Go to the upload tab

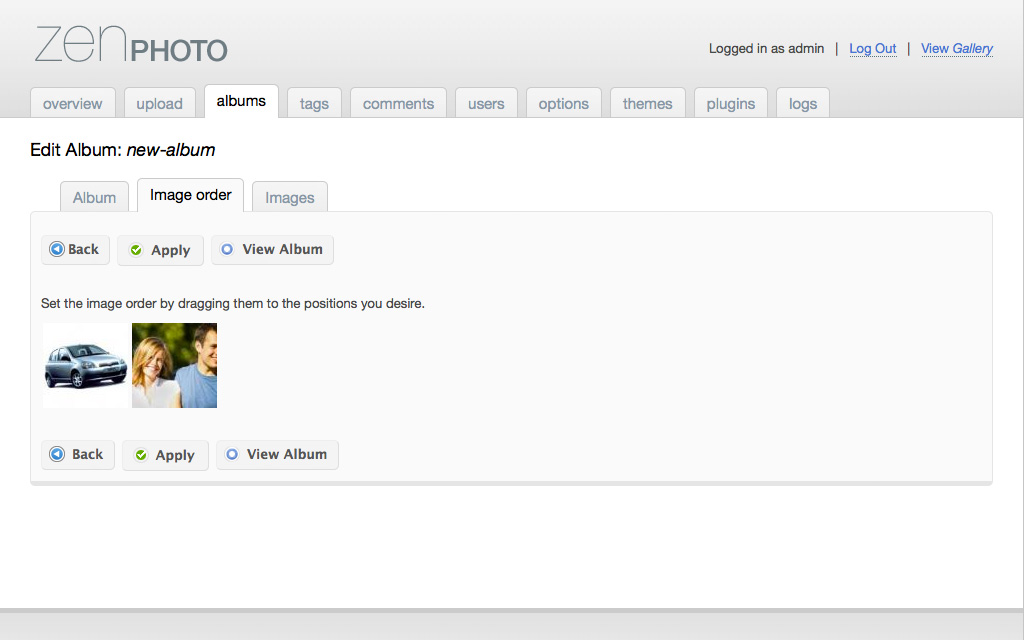click(x=160, y=104)
